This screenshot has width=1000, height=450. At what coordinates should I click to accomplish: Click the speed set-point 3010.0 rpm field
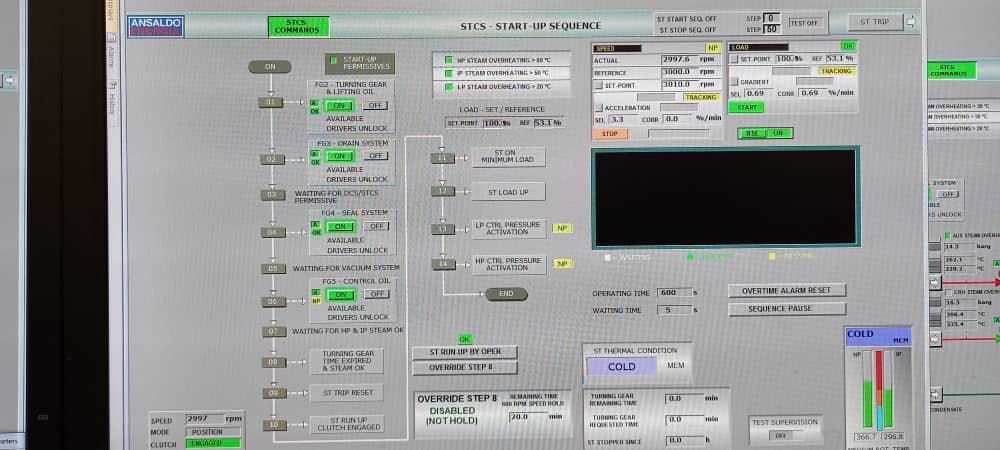point(679,84)
